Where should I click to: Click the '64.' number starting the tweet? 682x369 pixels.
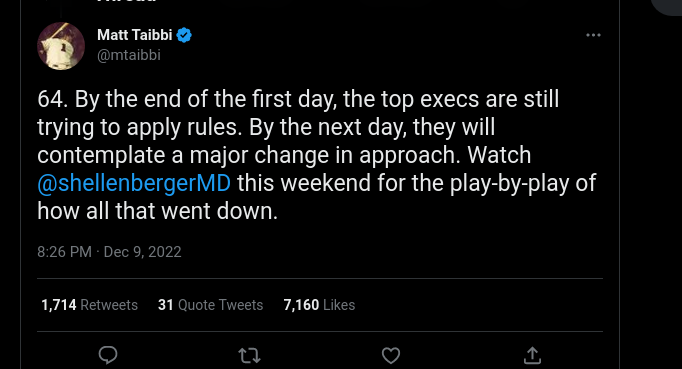52,99
